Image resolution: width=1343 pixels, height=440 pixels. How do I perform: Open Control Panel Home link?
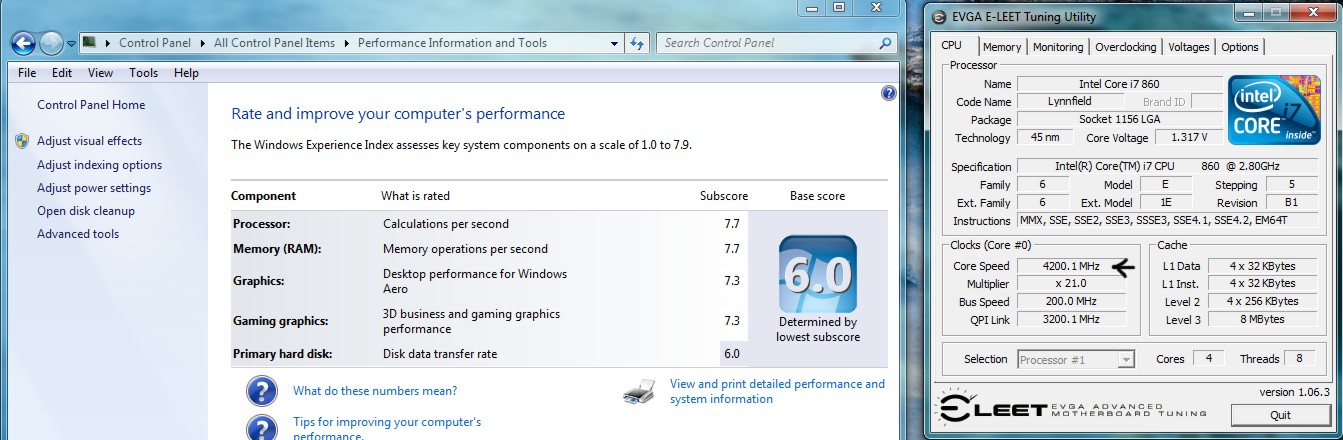point(91,105)
